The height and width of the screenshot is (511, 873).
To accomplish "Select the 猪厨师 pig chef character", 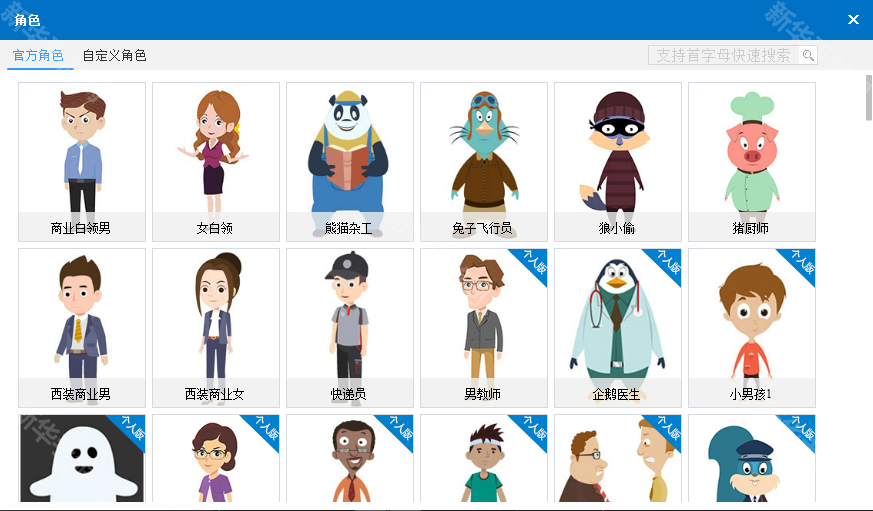I will [x=752, y=160].
